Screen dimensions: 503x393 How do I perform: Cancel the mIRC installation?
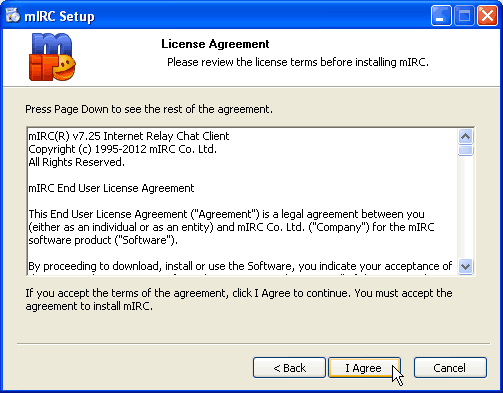tap(450, 368)
